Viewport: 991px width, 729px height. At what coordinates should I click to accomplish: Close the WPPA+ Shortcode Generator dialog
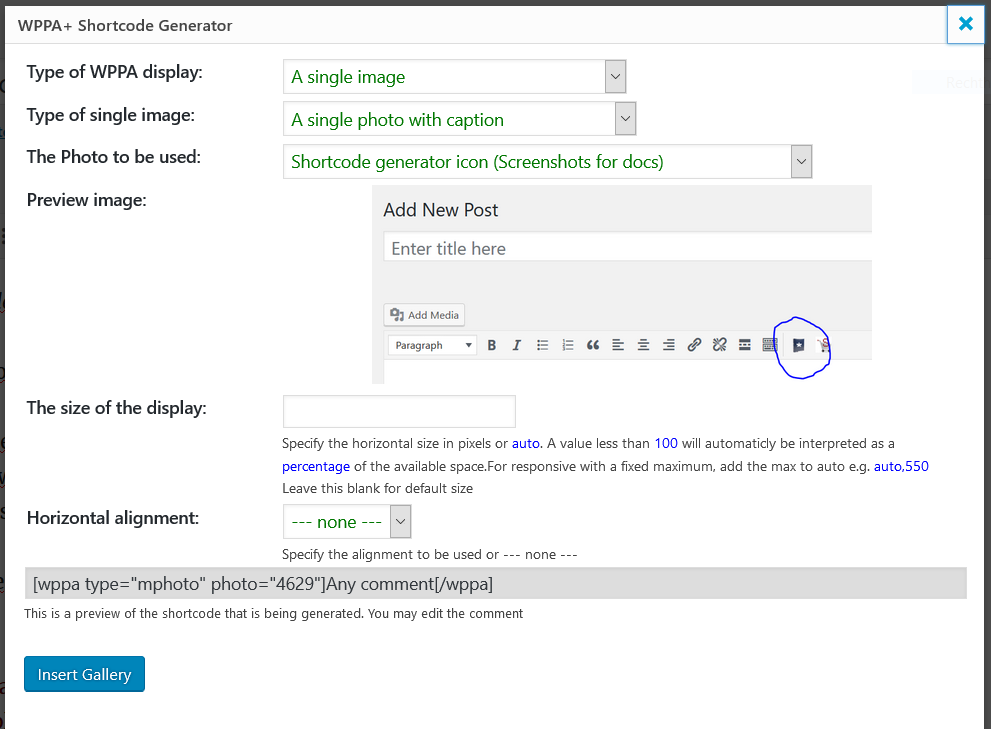[965, 24]
